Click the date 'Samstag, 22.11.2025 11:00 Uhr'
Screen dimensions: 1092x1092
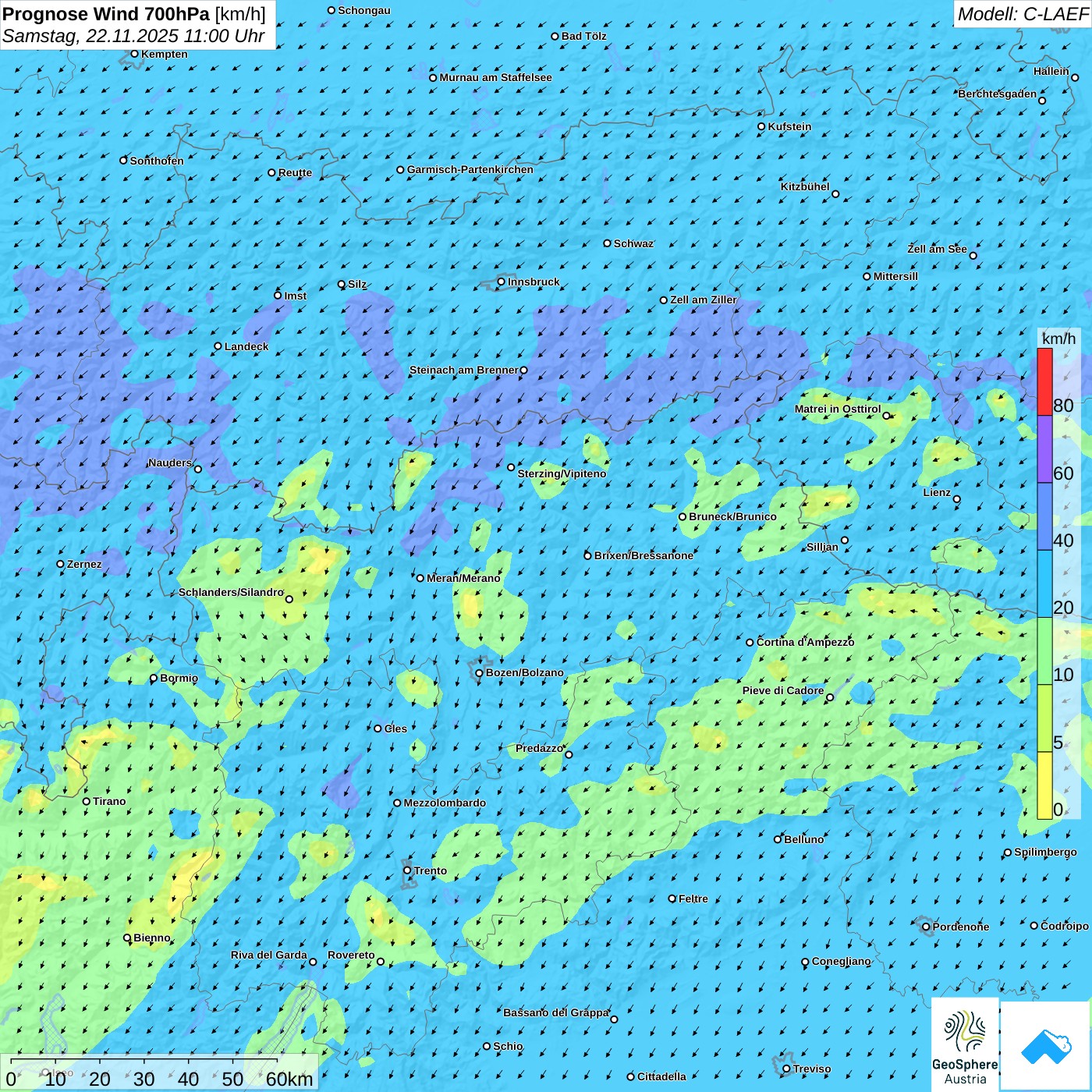click(x=133, y=36)
